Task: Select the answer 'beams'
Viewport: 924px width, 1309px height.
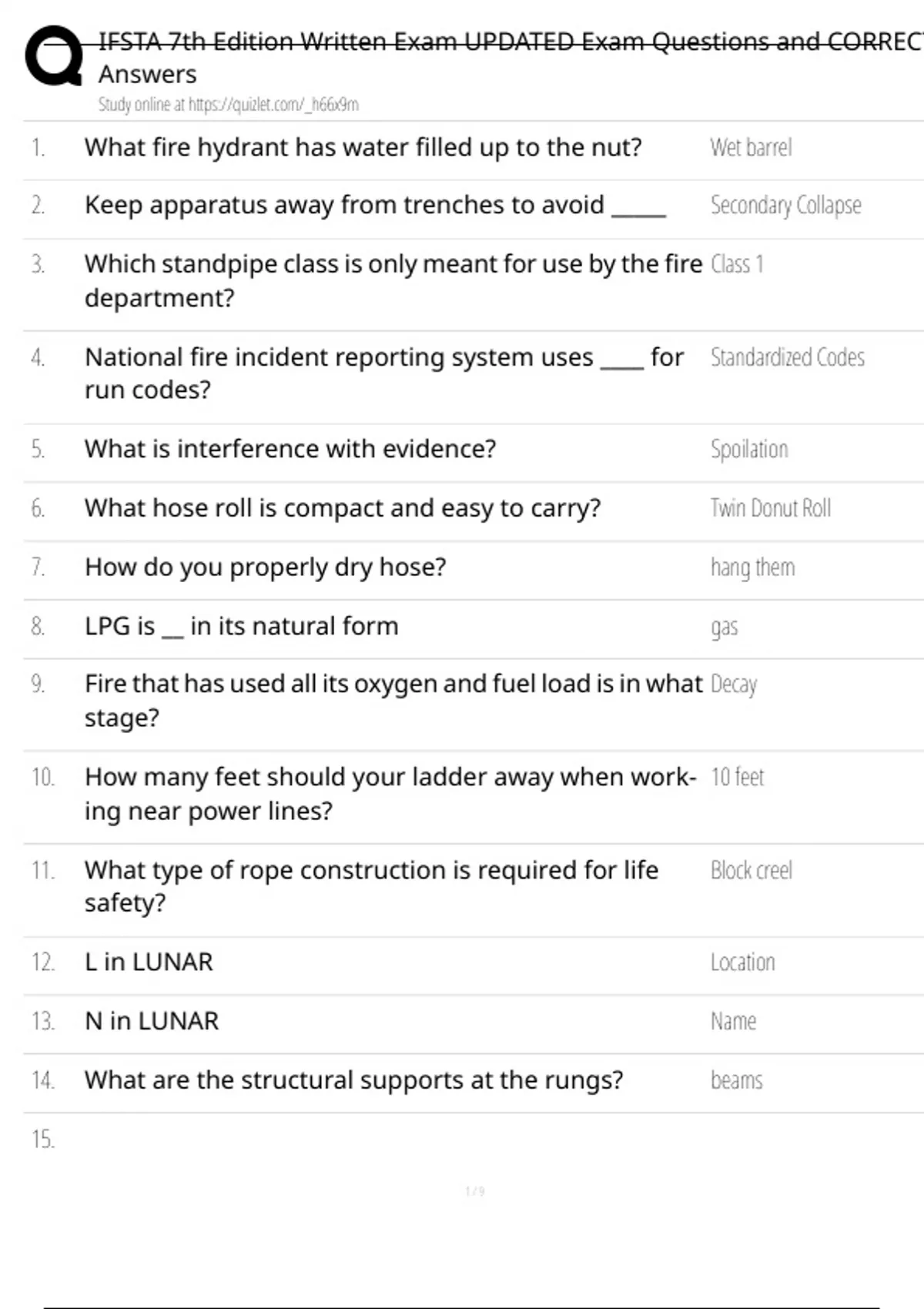Action: [736, 1080]
